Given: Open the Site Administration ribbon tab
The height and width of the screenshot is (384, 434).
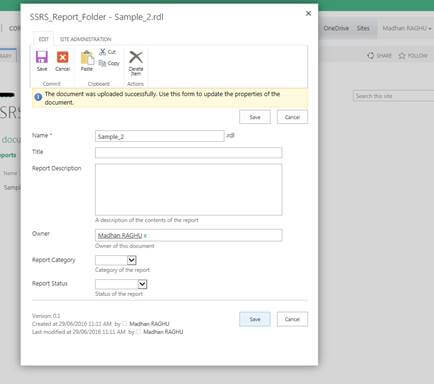Looking at the screenshot, I should coord(86,39).
